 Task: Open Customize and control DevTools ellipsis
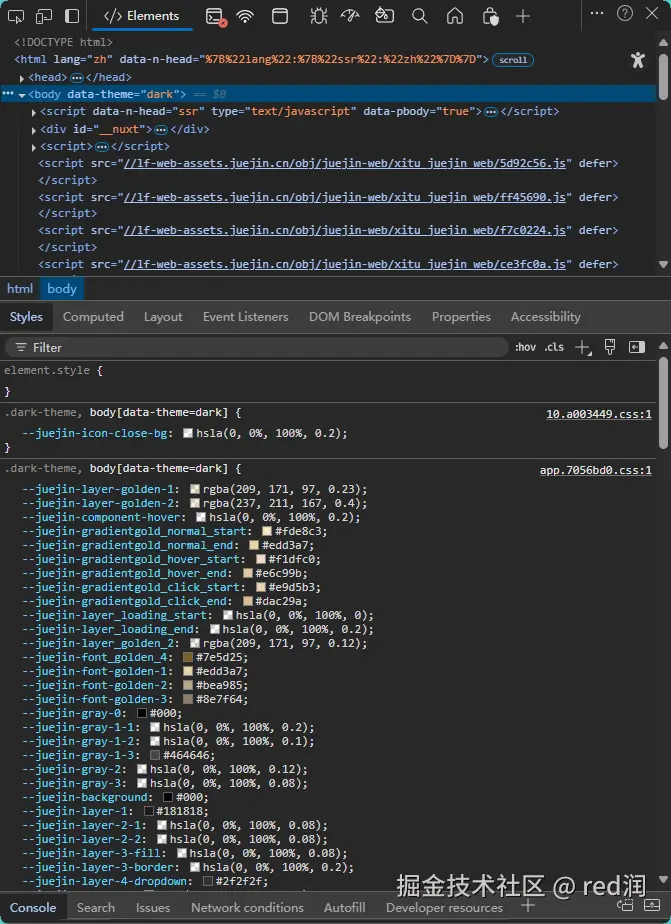pos(597,13)
